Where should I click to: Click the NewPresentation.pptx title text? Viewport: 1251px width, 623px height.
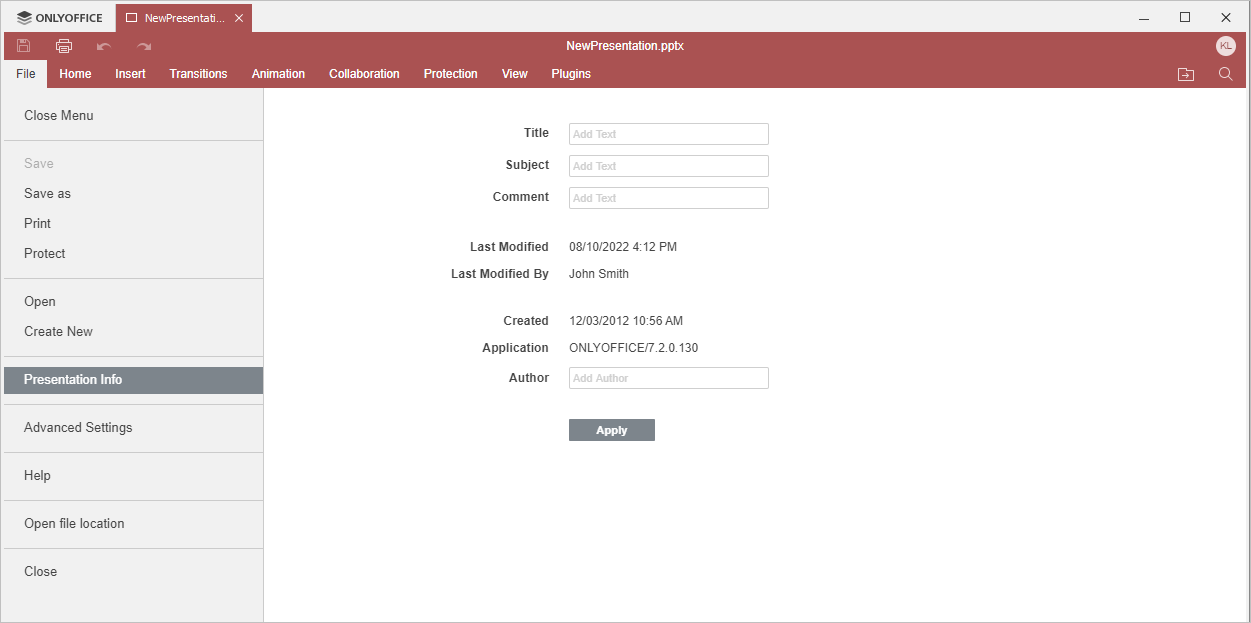(x=625, y=46)
